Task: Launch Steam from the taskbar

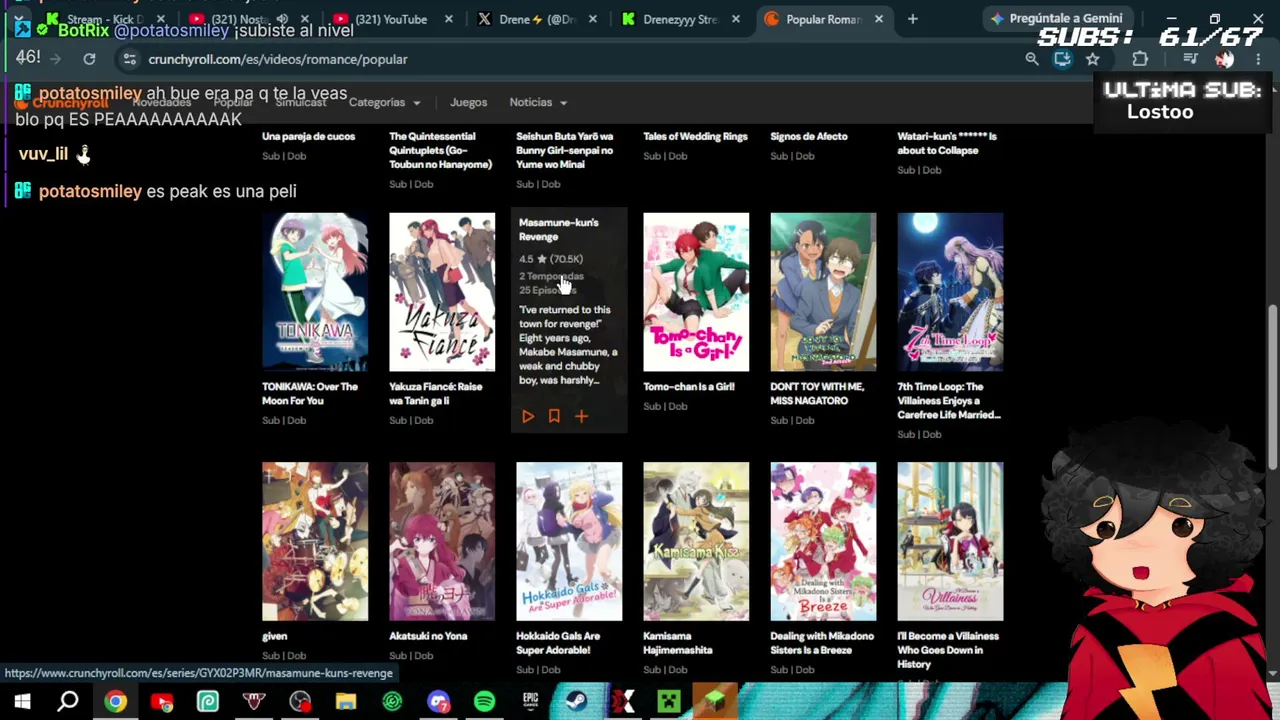Action: tap(576, 701)
